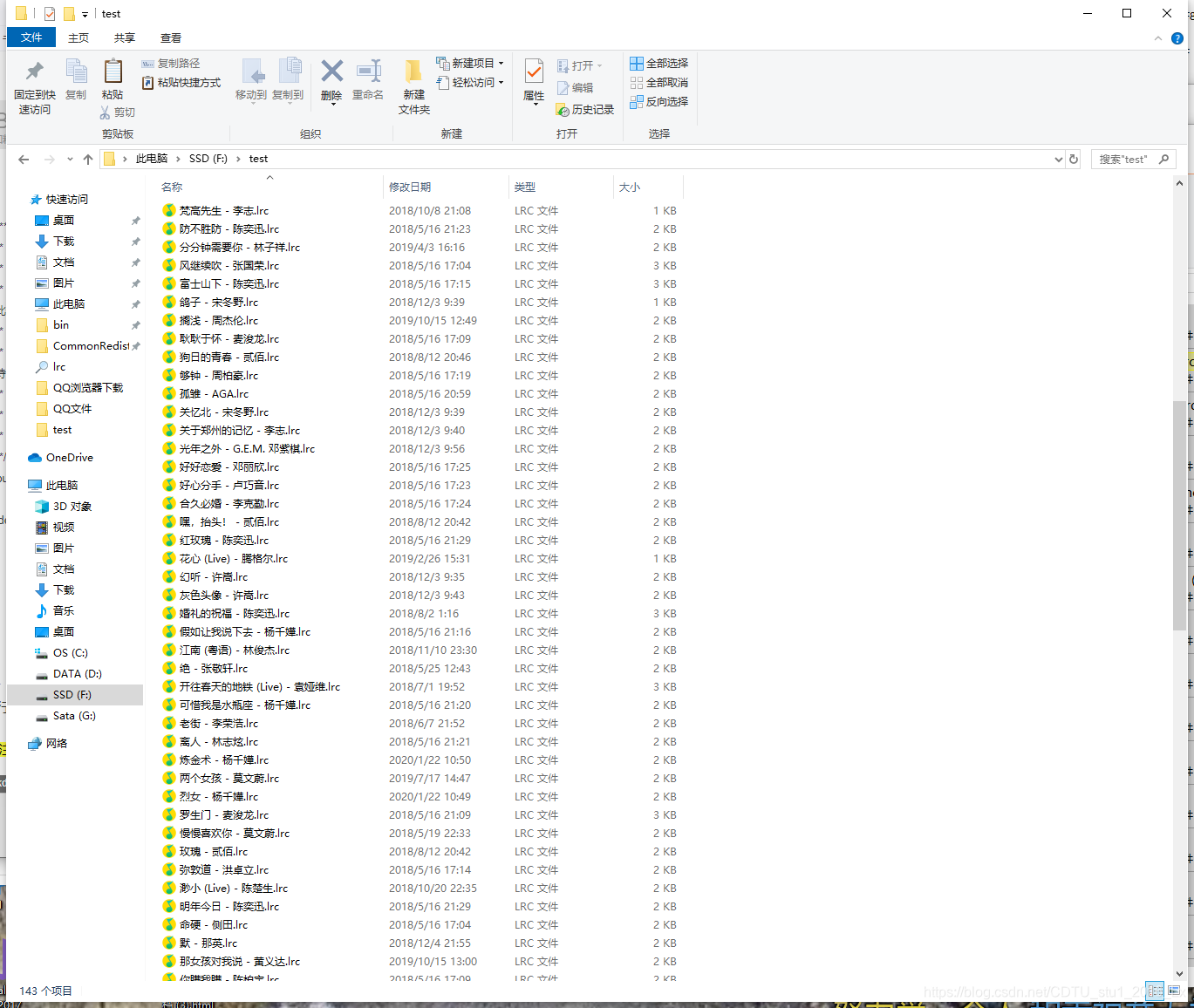Click the red Delete (删除) icon
This screenshot has width=1194, height=1008.
[331, 72]
